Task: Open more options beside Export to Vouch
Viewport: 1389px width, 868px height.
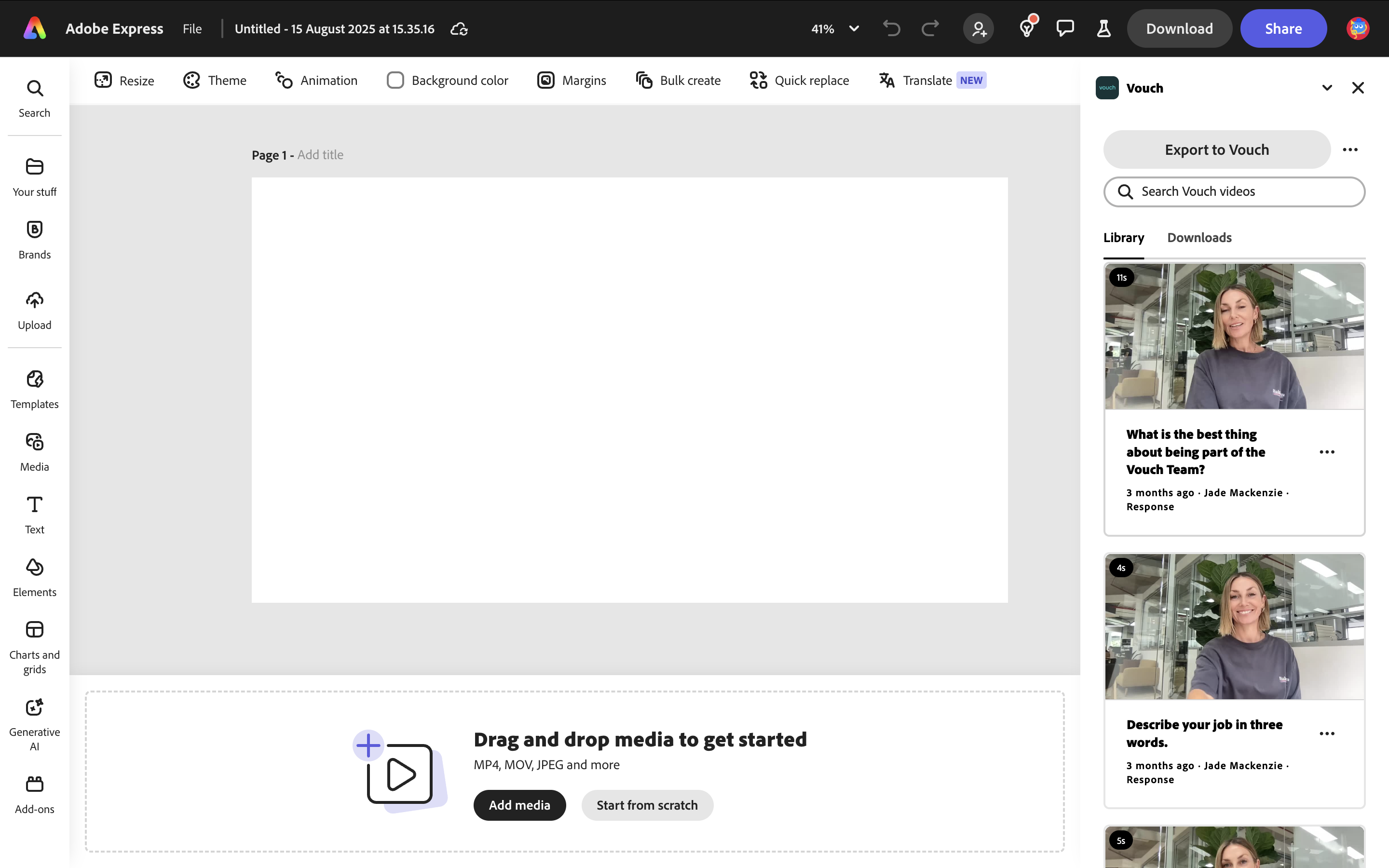Action: tap(1350, 150)
